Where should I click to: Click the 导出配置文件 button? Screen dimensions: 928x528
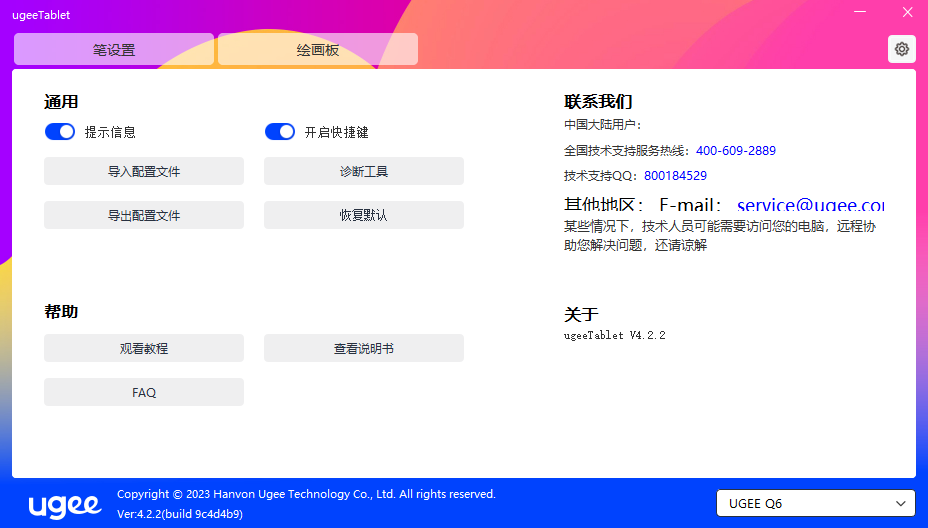pyautogui.click(x=144, y=215)
